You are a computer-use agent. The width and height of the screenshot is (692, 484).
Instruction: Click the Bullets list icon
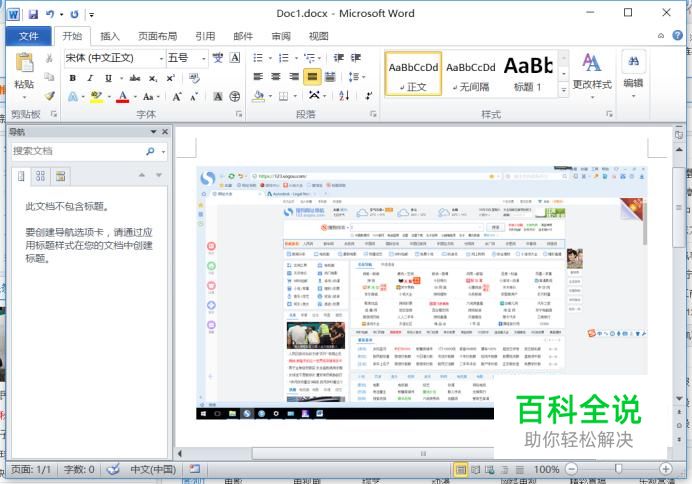pyautogui.click(x=258, y=58)
